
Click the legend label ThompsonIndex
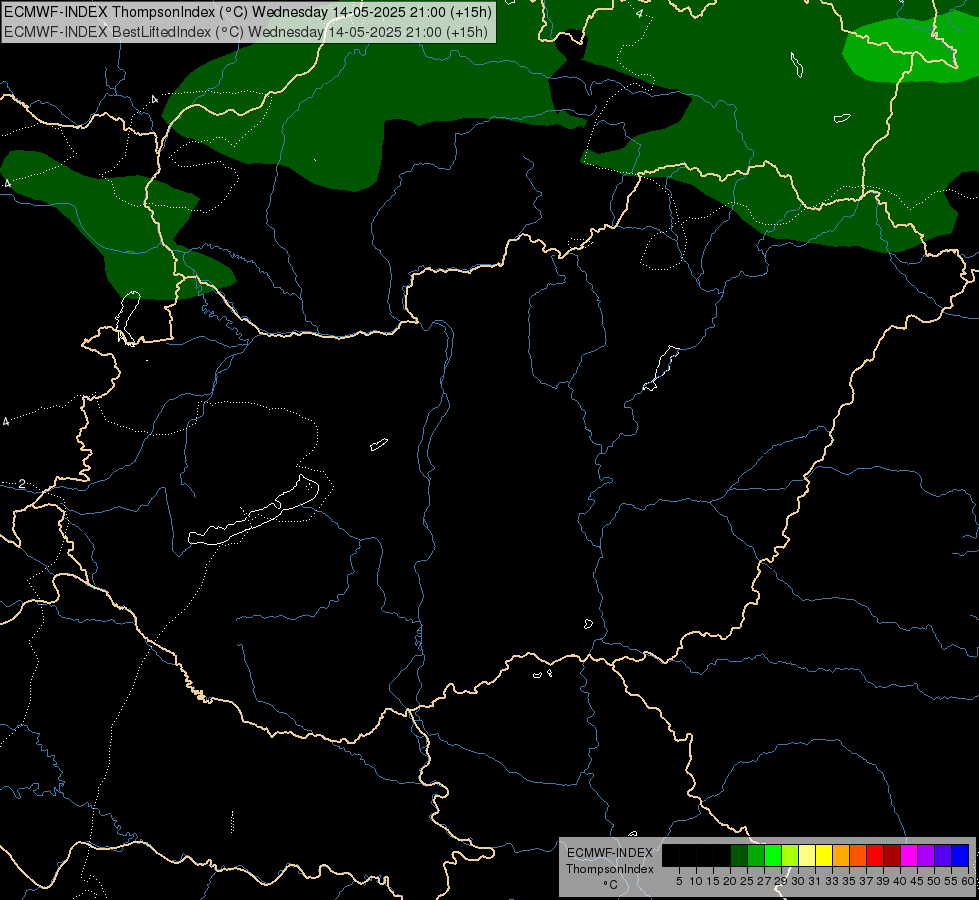point(609,869)
